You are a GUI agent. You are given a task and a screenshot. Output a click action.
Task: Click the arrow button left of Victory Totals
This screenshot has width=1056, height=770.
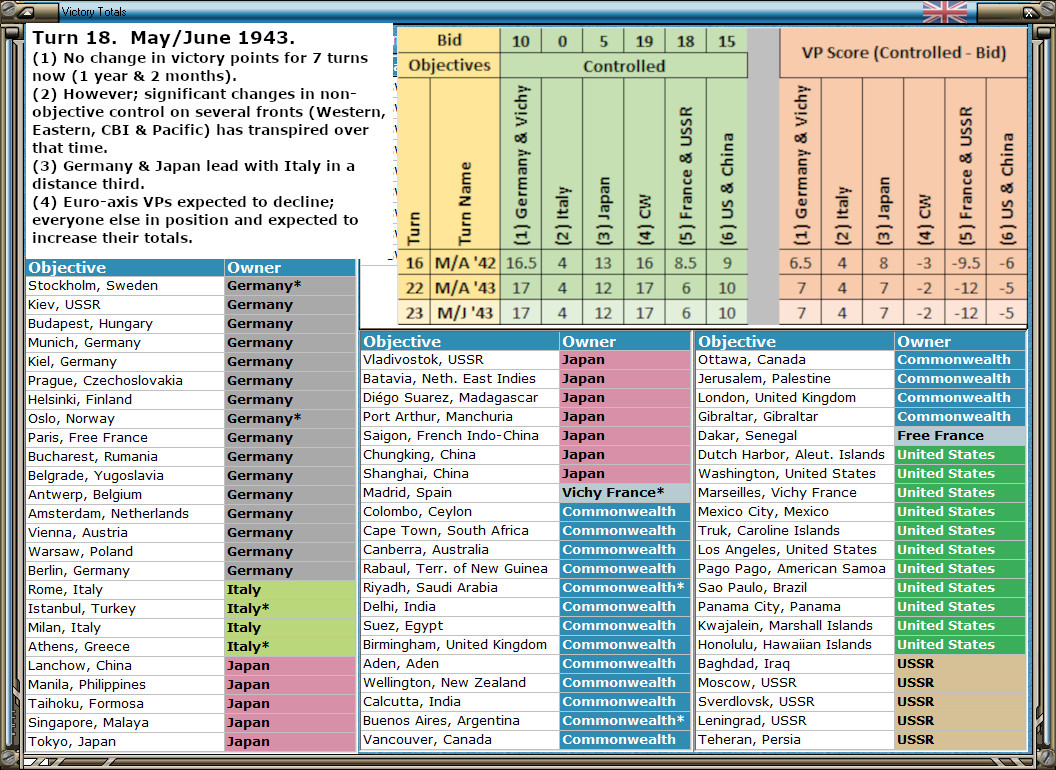pyautogui.click(x=28, y=11)
